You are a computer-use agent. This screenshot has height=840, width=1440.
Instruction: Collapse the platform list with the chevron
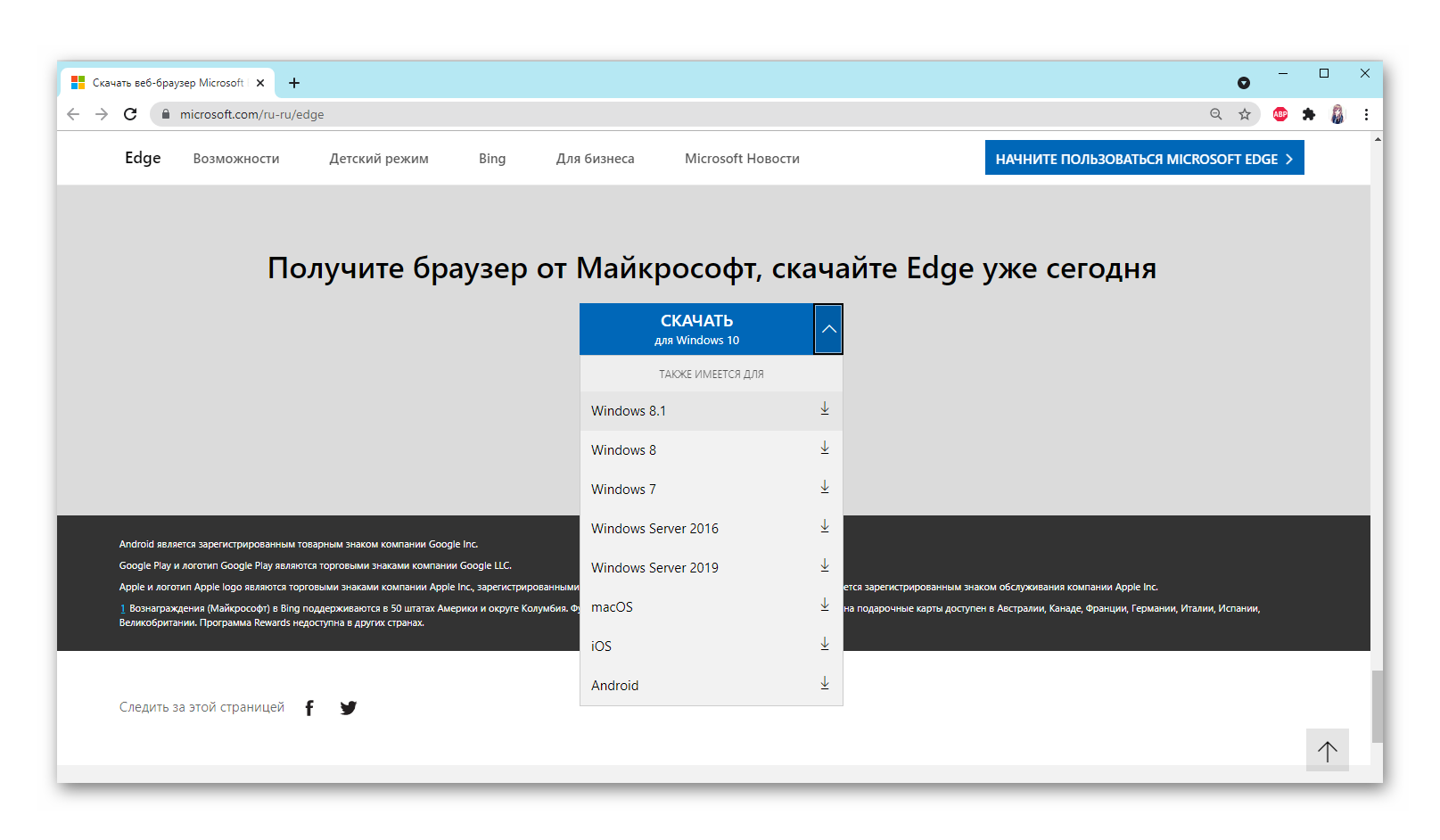[828, 329]
